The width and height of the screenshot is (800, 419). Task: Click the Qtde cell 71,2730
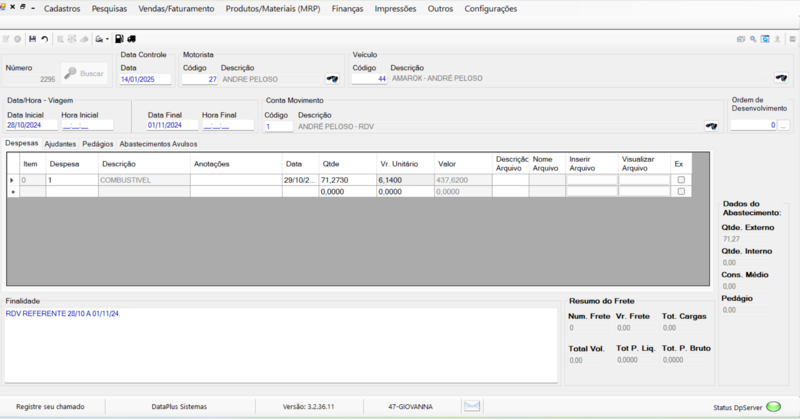tap(347, 180)
